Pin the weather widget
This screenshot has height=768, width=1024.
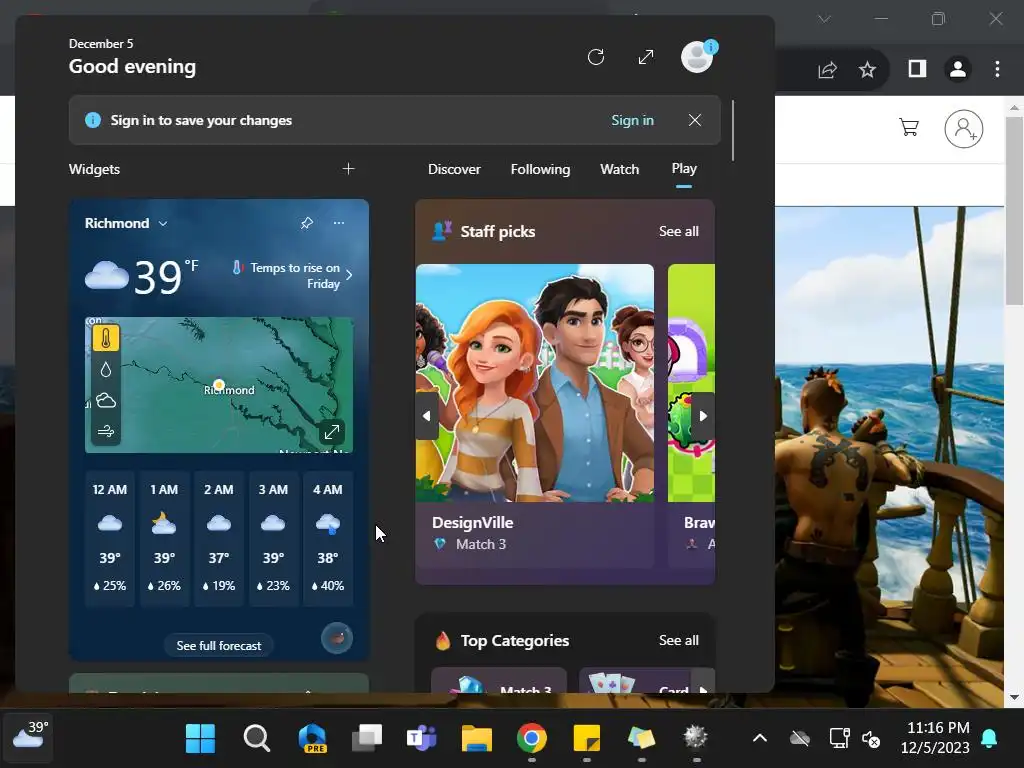tap(306, 223)
